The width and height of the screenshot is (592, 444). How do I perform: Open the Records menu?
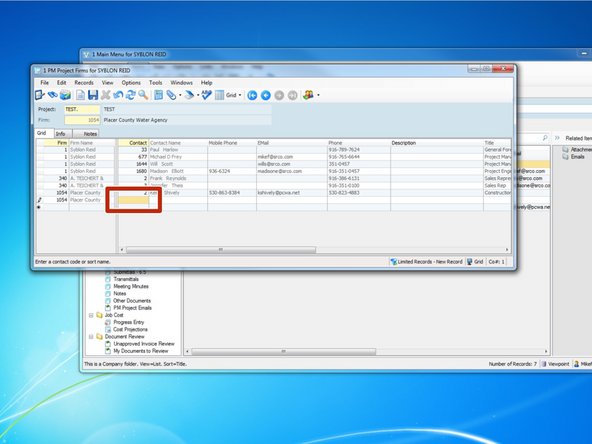click(84, 83)
